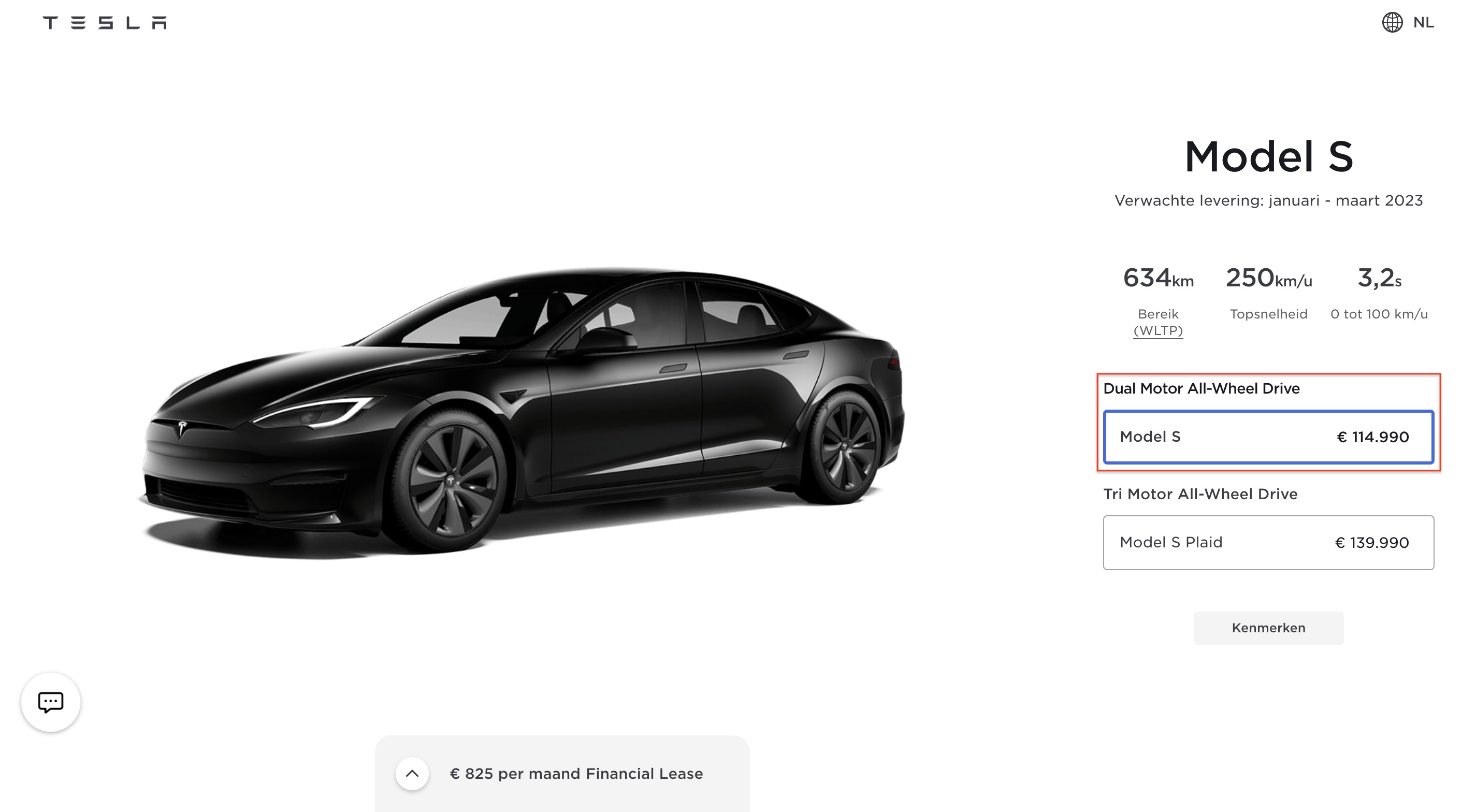Click the Kenmerken button
This screenshot has height=812, width=1476.
click(x=1268, y=628)
